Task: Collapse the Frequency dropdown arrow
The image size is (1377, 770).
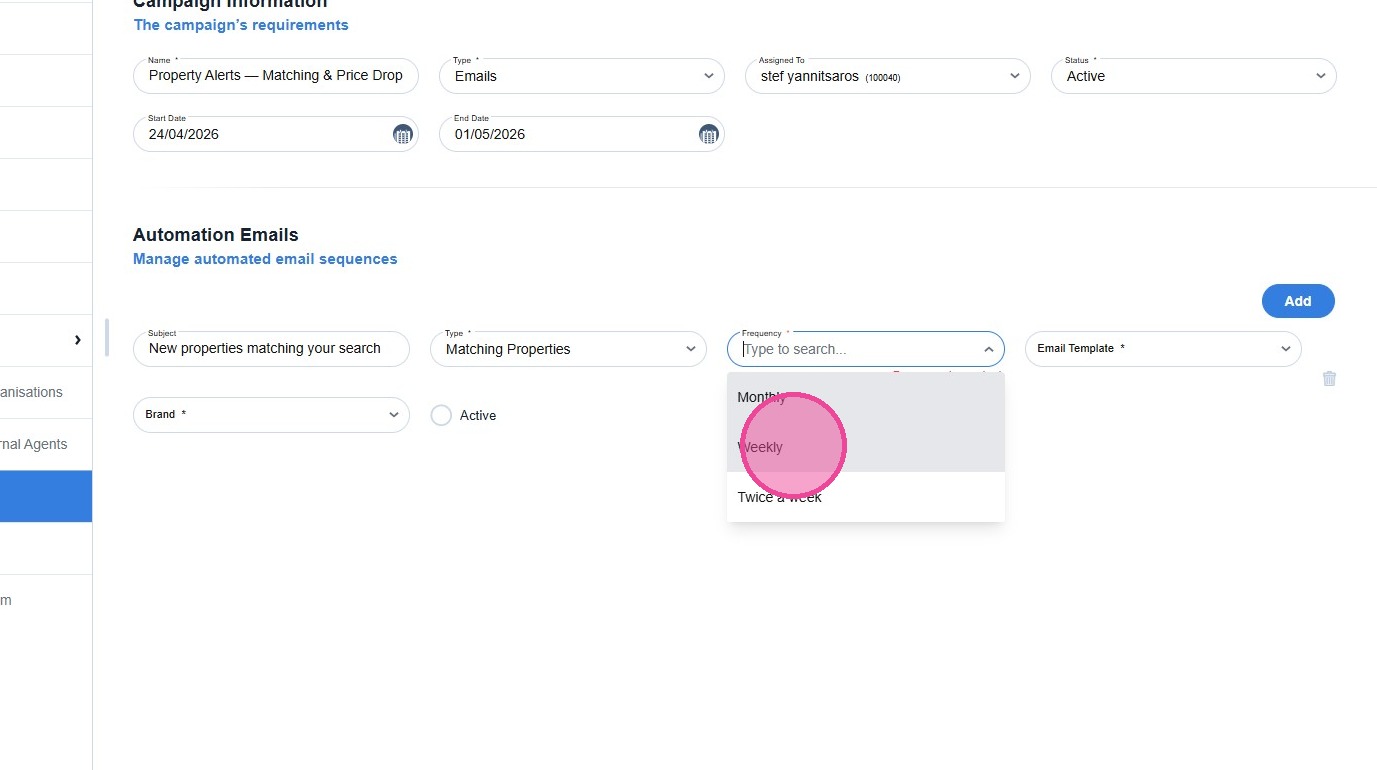Action: pos(988,349)
